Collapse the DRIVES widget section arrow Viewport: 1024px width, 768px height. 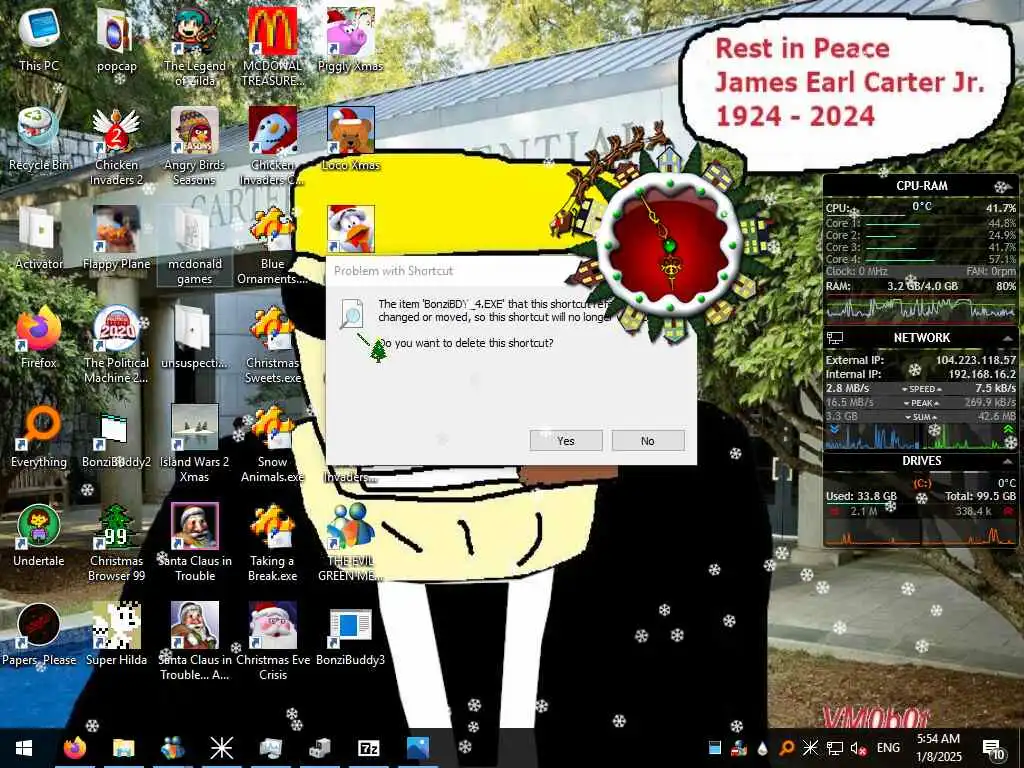(1008, 461)
